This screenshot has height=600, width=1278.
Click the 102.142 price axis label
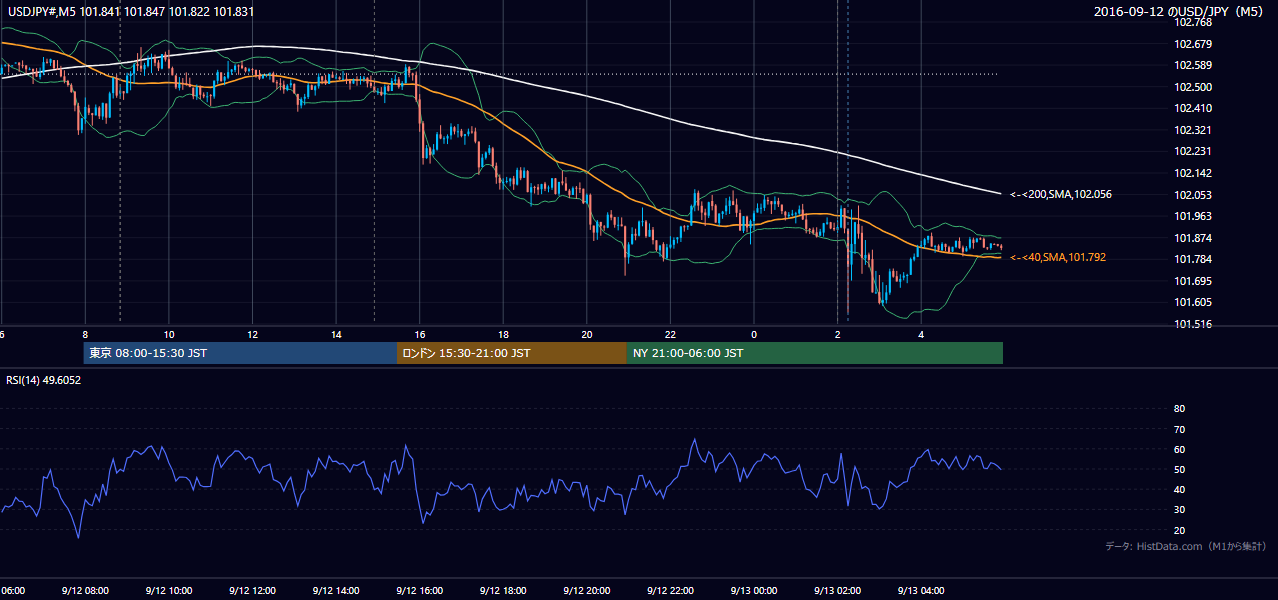[x=1193, y=173]
